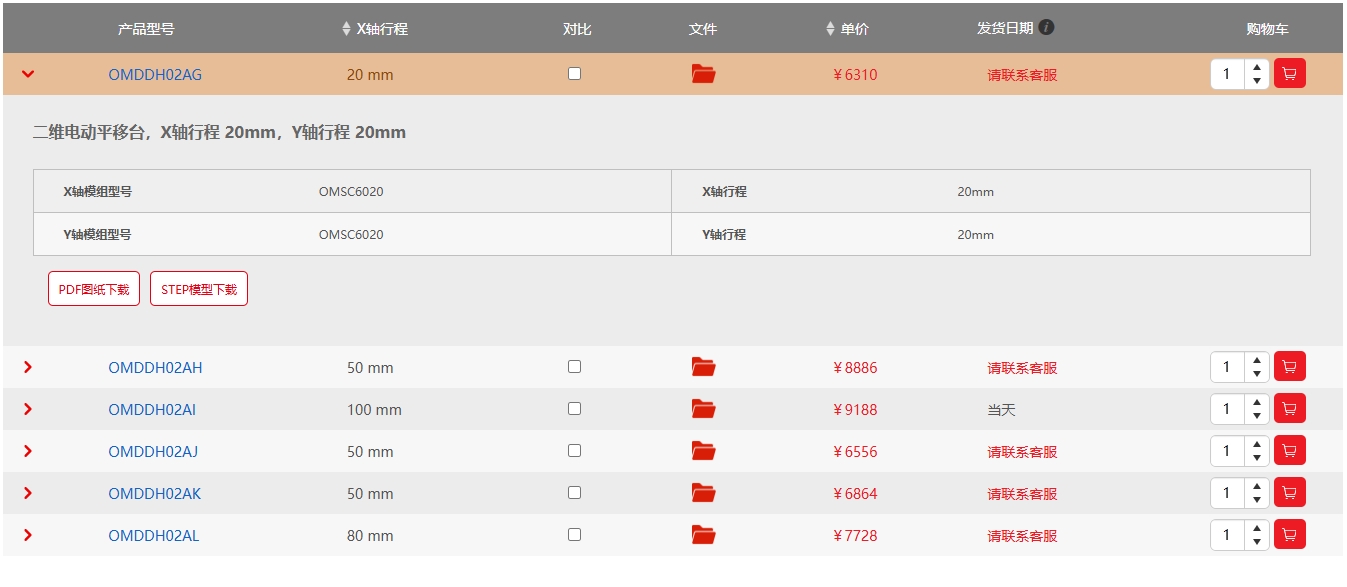Image resolution: width=1347 pixels, height=587 pixels.
Task: Add OMDDH02AG to the shopping cart
Action: coord(1289,74)
